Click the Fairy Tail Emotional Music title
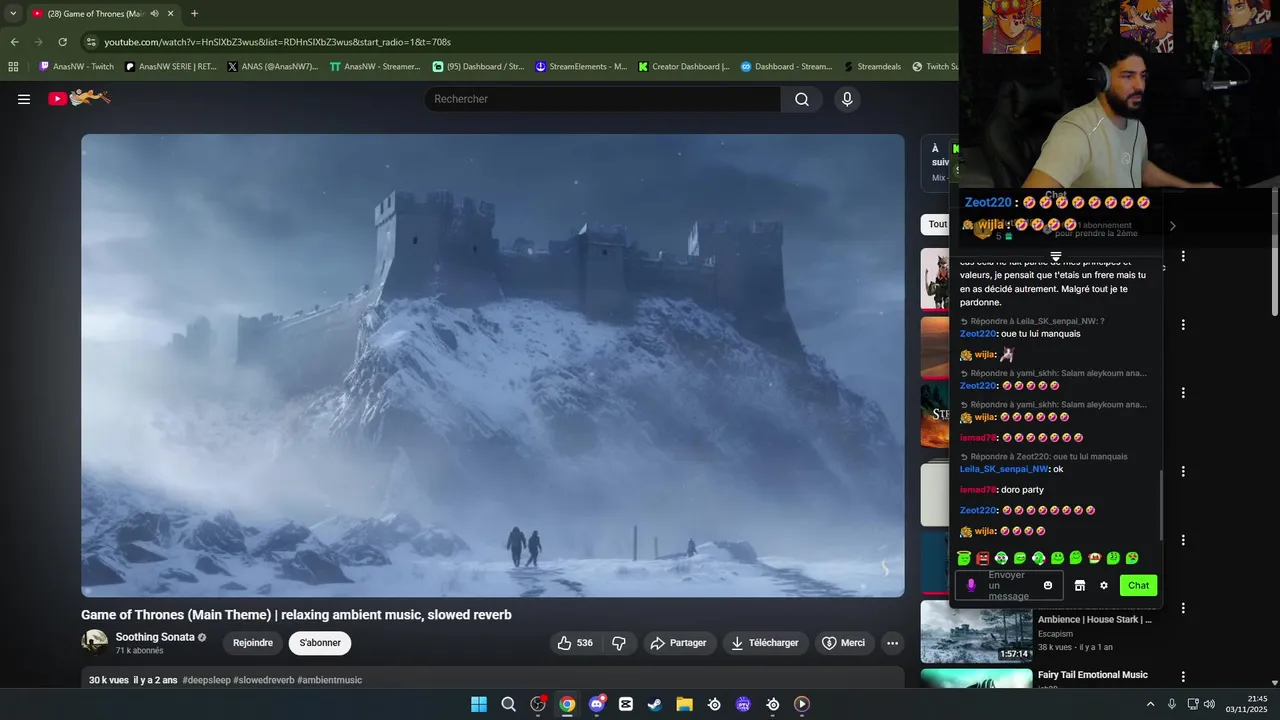Screen dimensions: 1280x720 click(x=1093, y=675)
